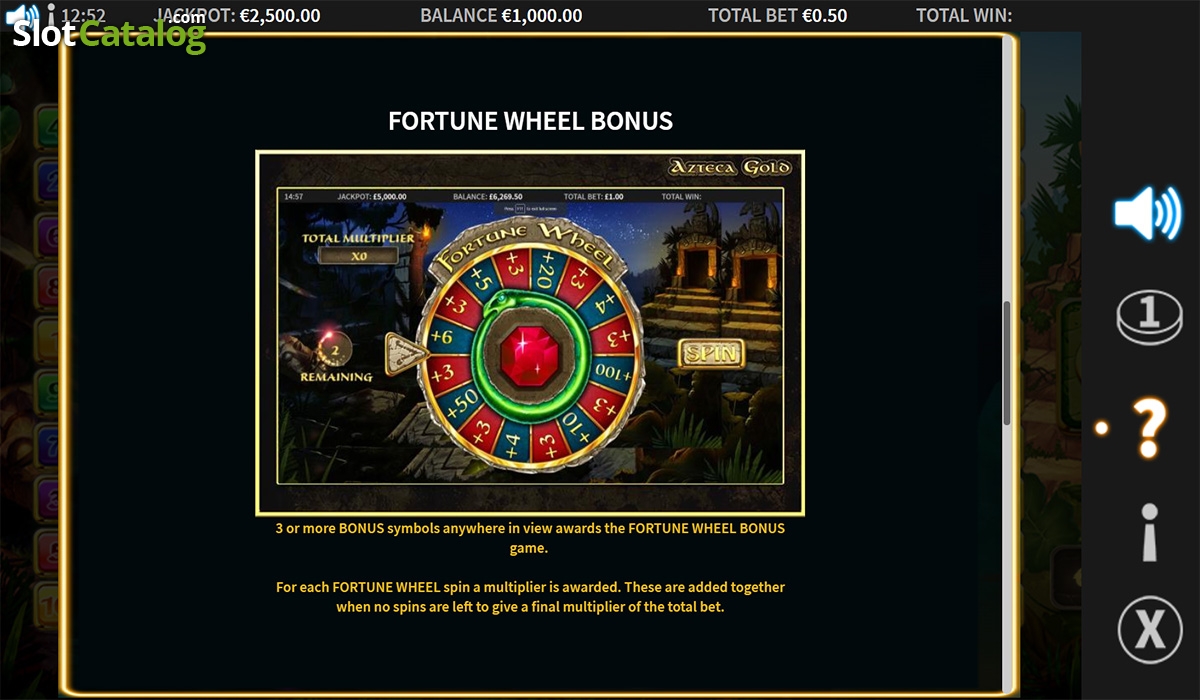This screenshot has width=1200, height=700.
Task: Click the Fortune Wheel preview image
Action: click(x=530, y=333)
